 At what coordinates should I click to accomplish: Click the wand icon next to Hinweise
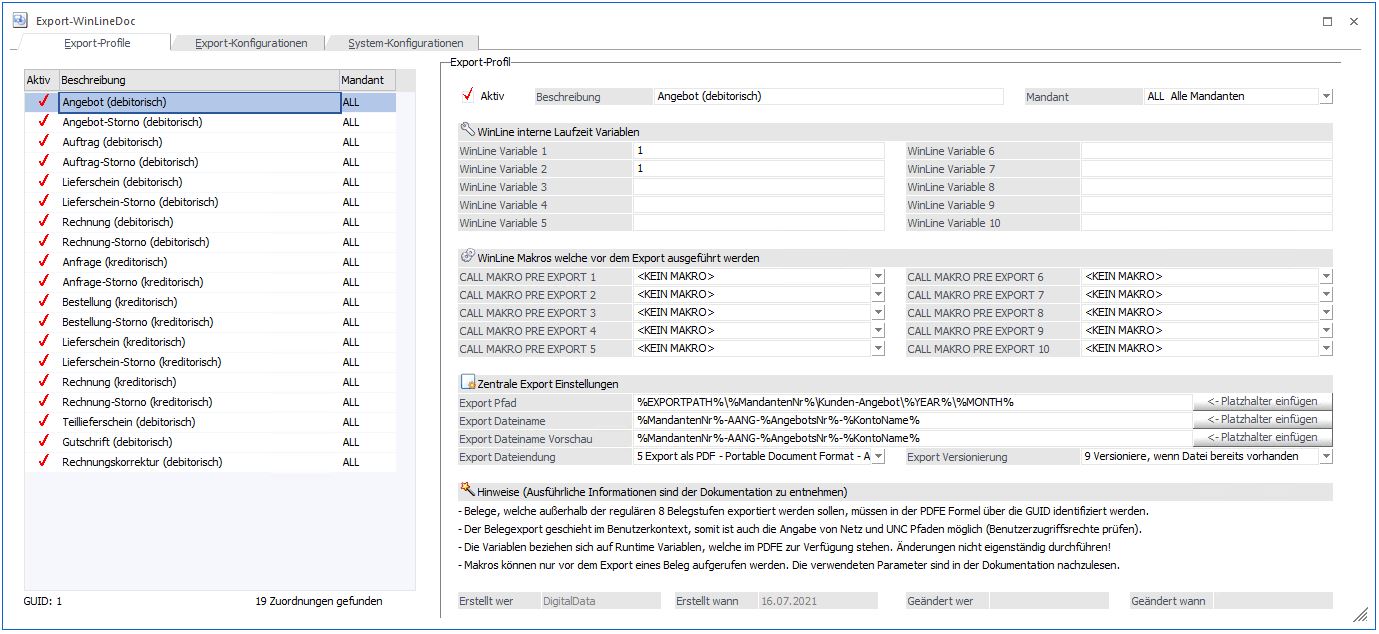click(x=467, y=490)
